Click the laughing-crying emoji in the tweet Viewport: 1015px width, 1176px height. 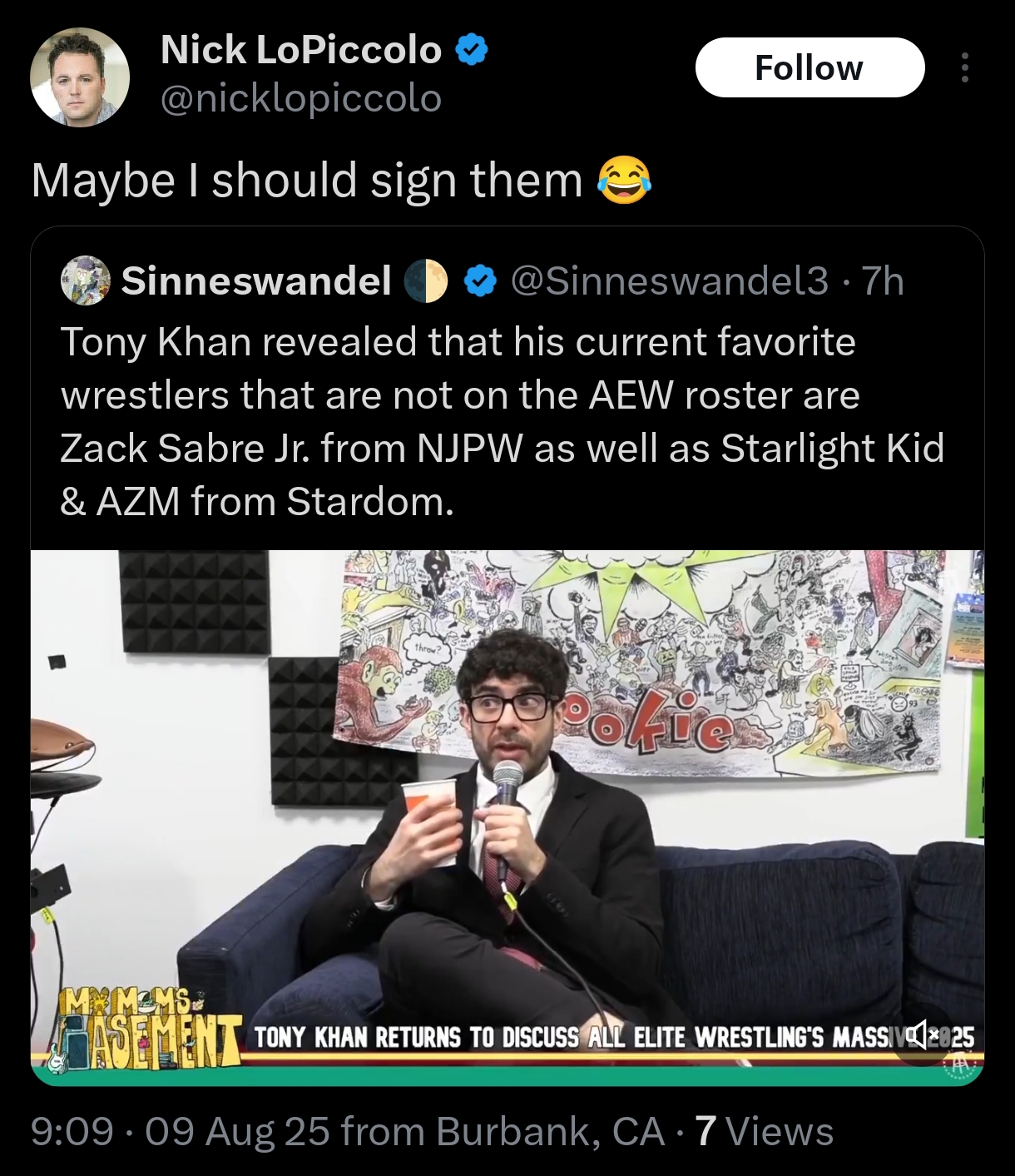point(625,181)
